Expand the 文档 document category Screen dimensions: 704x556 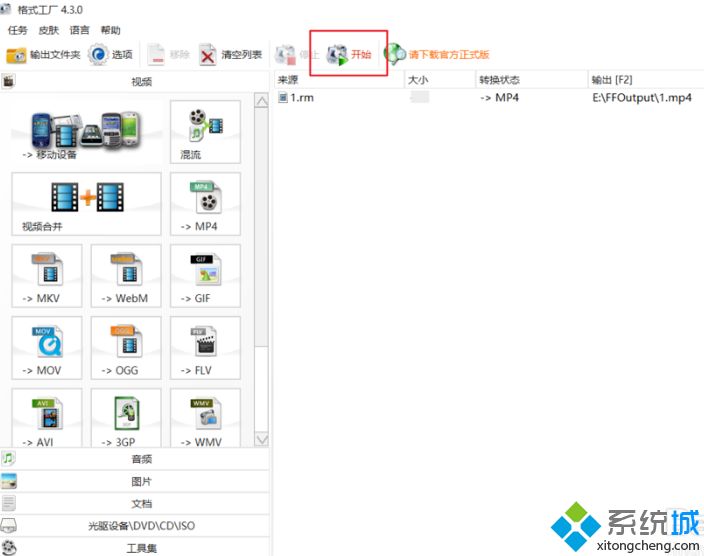coord(135,503)
